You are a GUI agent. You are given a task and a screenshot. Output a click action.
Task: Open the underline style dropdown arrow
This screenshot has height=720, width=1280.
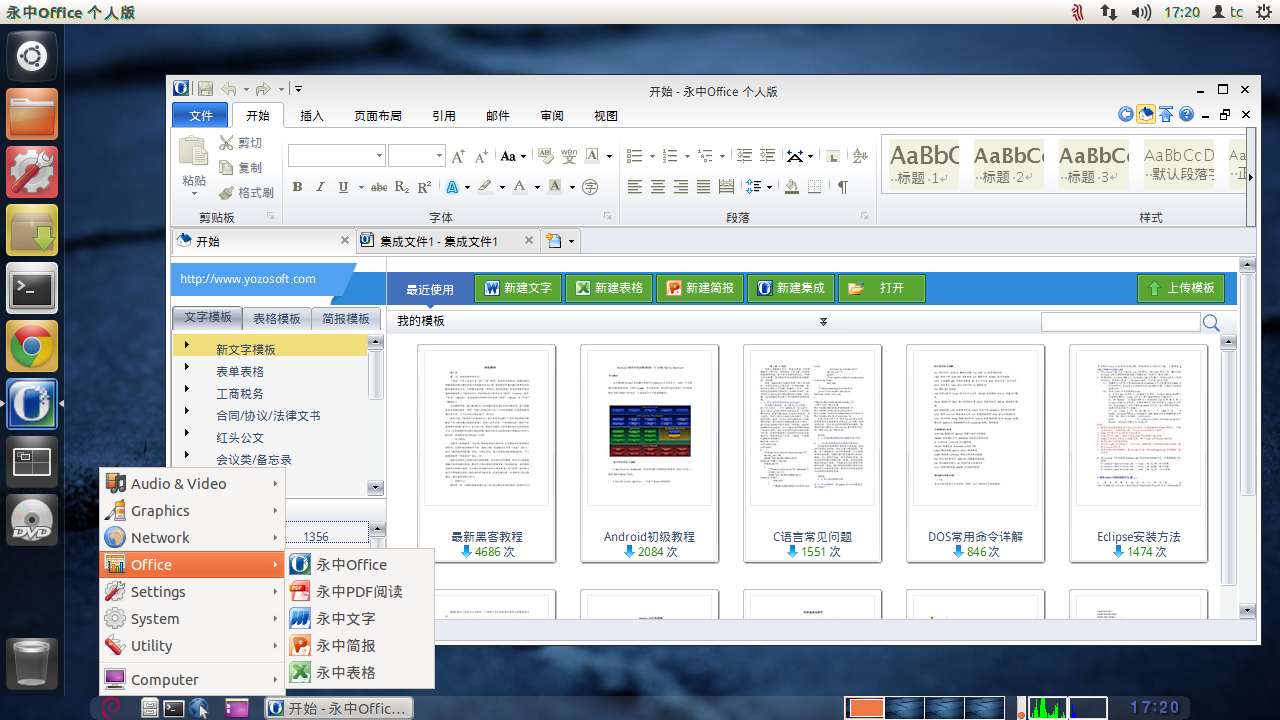[360, 187]
